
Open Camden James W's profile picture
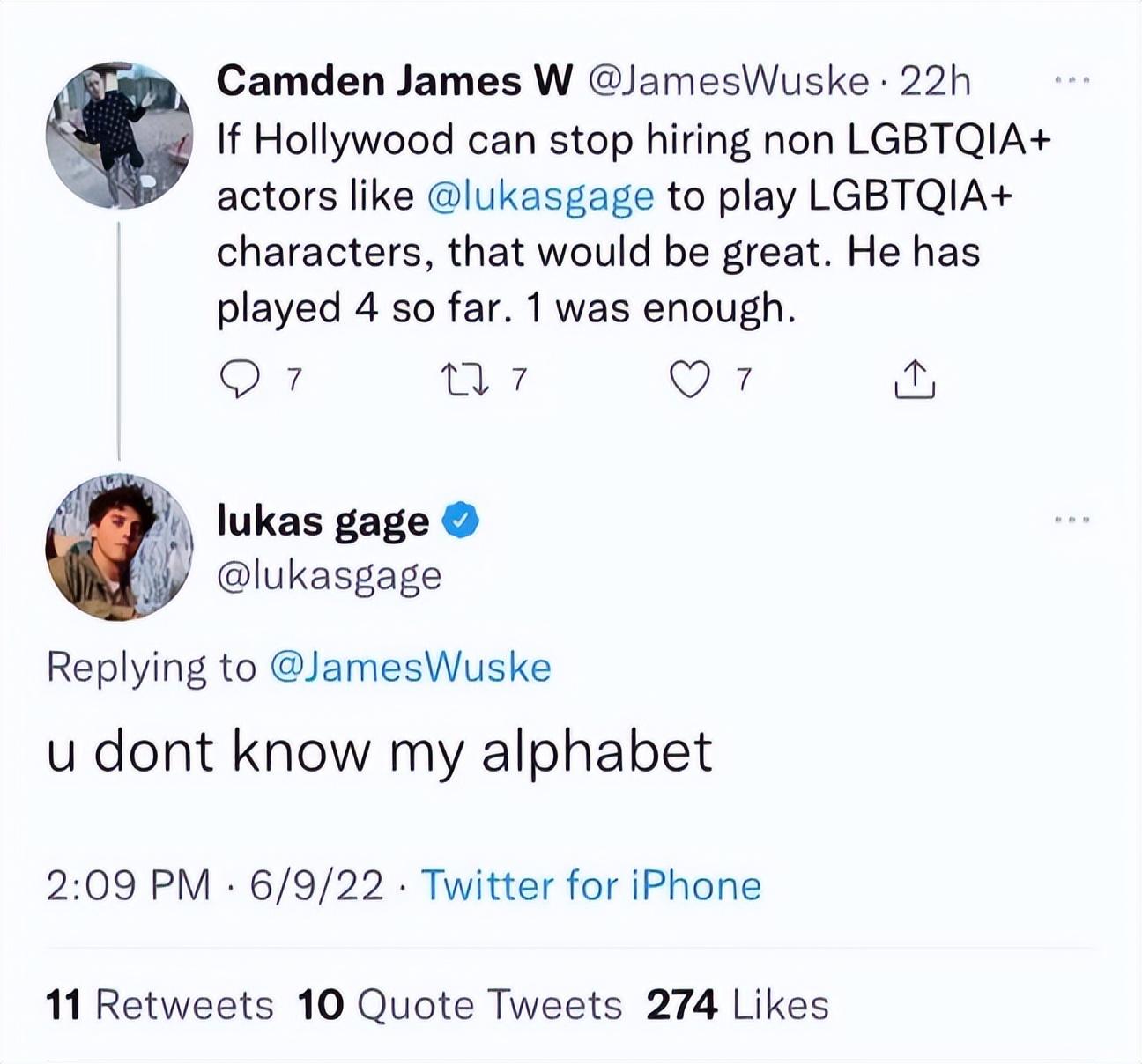tap(119, 135)
